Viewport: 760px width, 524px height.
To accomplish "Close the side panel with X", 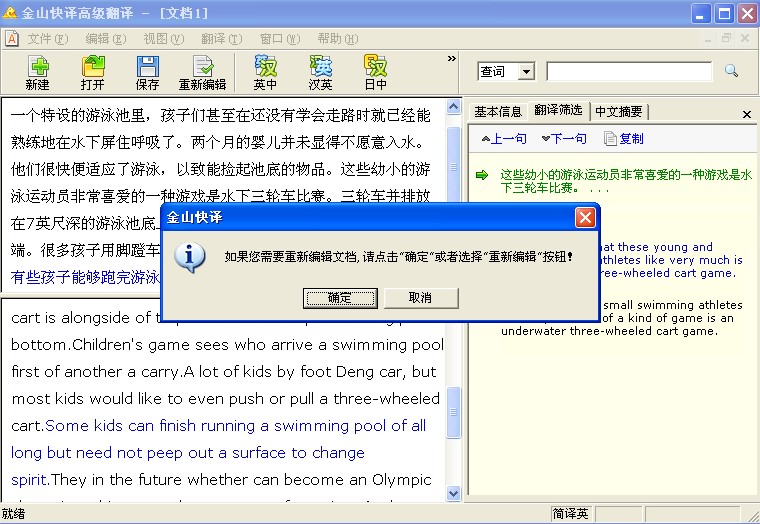I will 747,114.
